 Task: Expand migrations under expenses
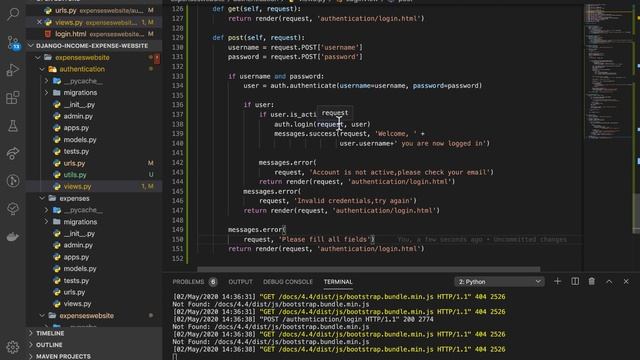(47, 222)
